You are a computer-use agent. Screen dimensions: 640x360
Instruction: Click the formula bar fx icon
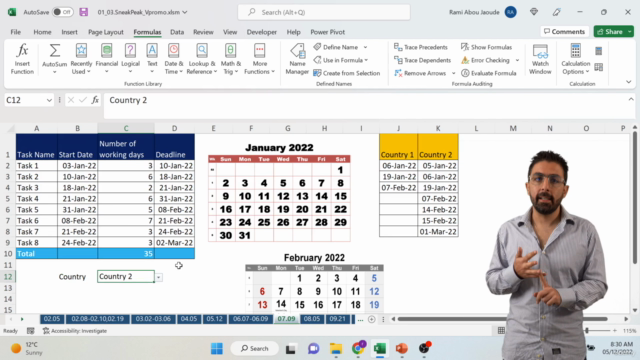[x=95, y=100]
